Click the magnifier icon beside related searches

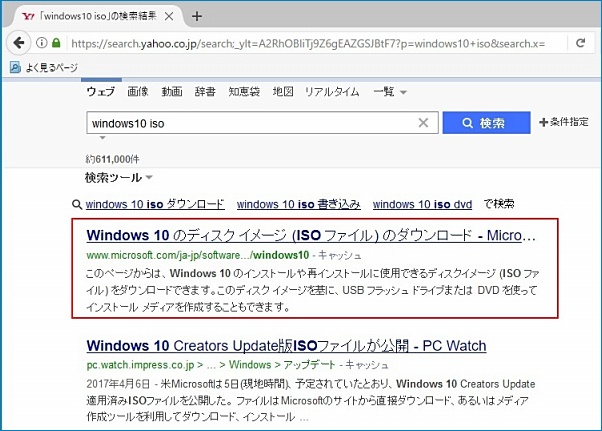[x=77, y=205]
